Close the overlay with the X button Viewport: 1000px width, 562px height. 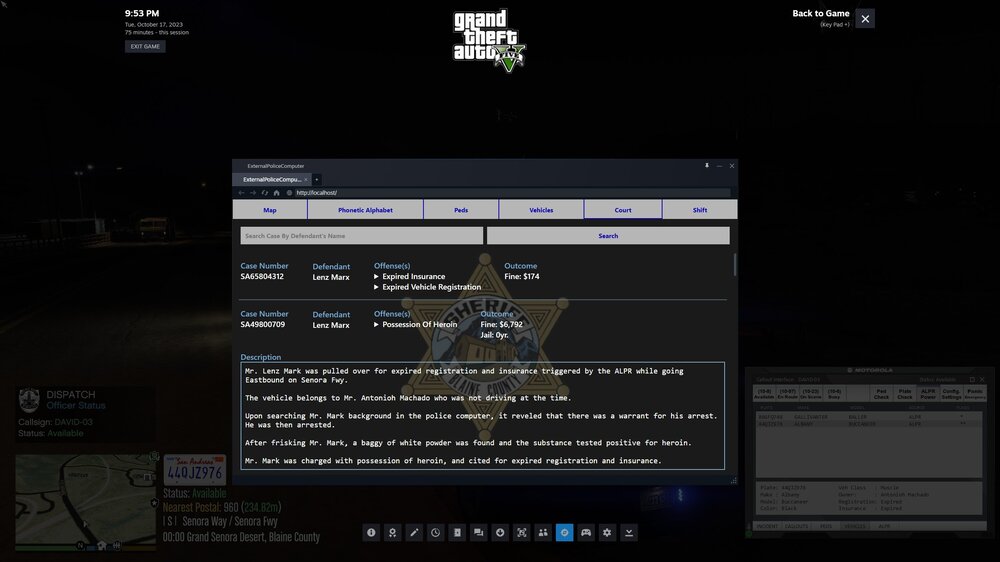click(x=865, y=18)
